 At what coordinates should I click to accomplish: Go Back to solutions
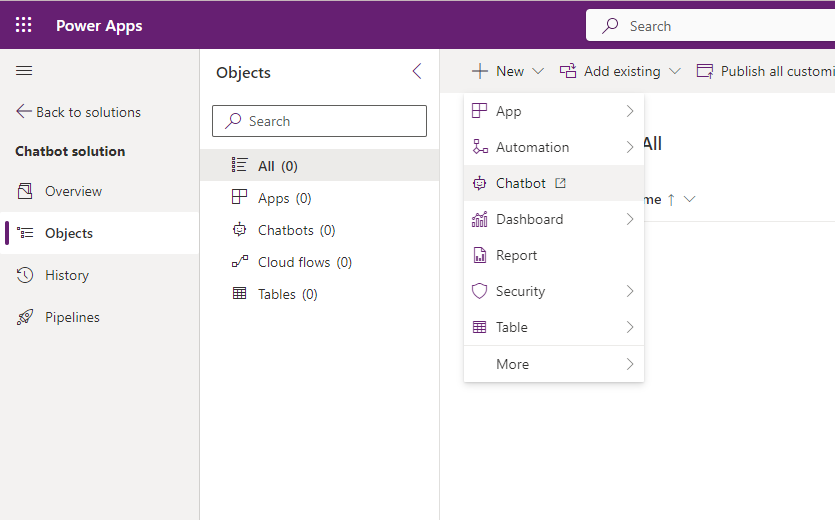pos(78,112)
